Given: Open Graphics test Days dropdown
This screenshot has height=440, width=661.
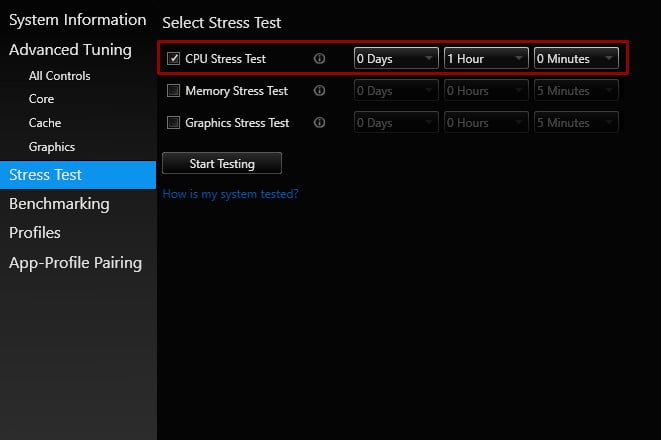Looking at the screenshot, I should tap(396, 122).
